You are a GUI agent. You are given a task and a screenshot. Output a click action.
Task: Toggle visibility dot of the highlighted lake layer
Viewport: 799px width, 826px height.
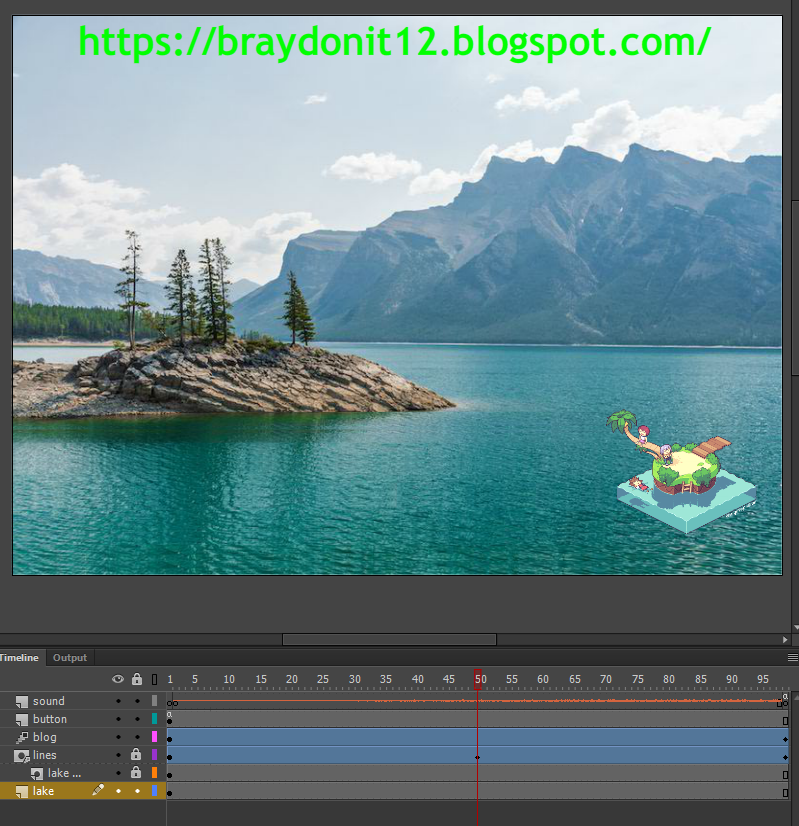point(118,791)
